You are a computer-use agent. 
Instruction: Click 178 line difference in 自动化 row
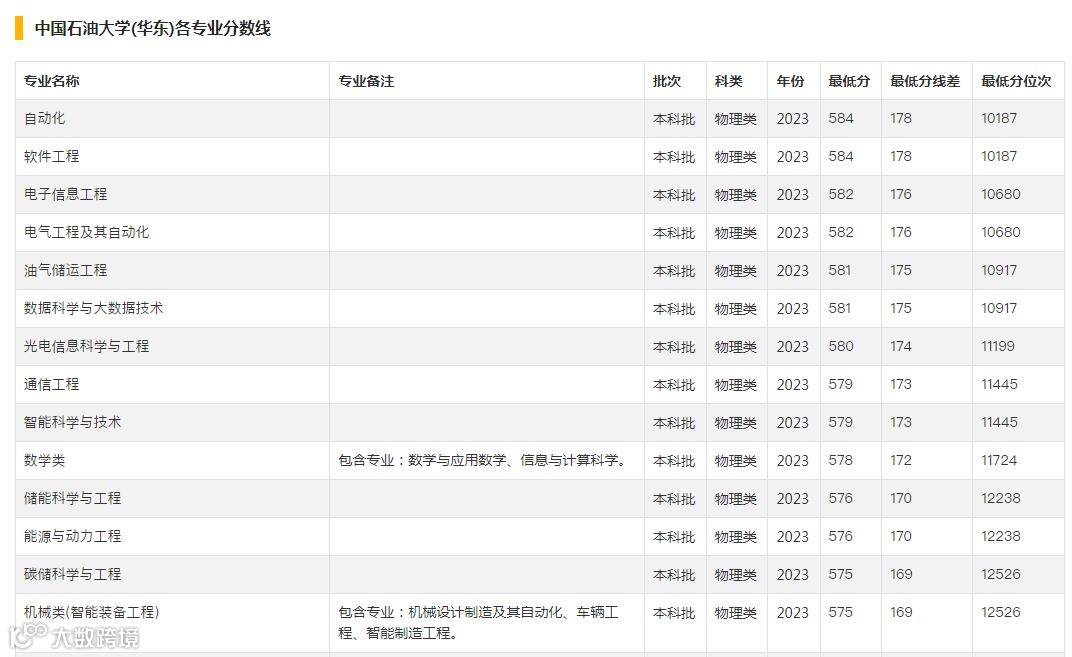click(x=901, y=118)
